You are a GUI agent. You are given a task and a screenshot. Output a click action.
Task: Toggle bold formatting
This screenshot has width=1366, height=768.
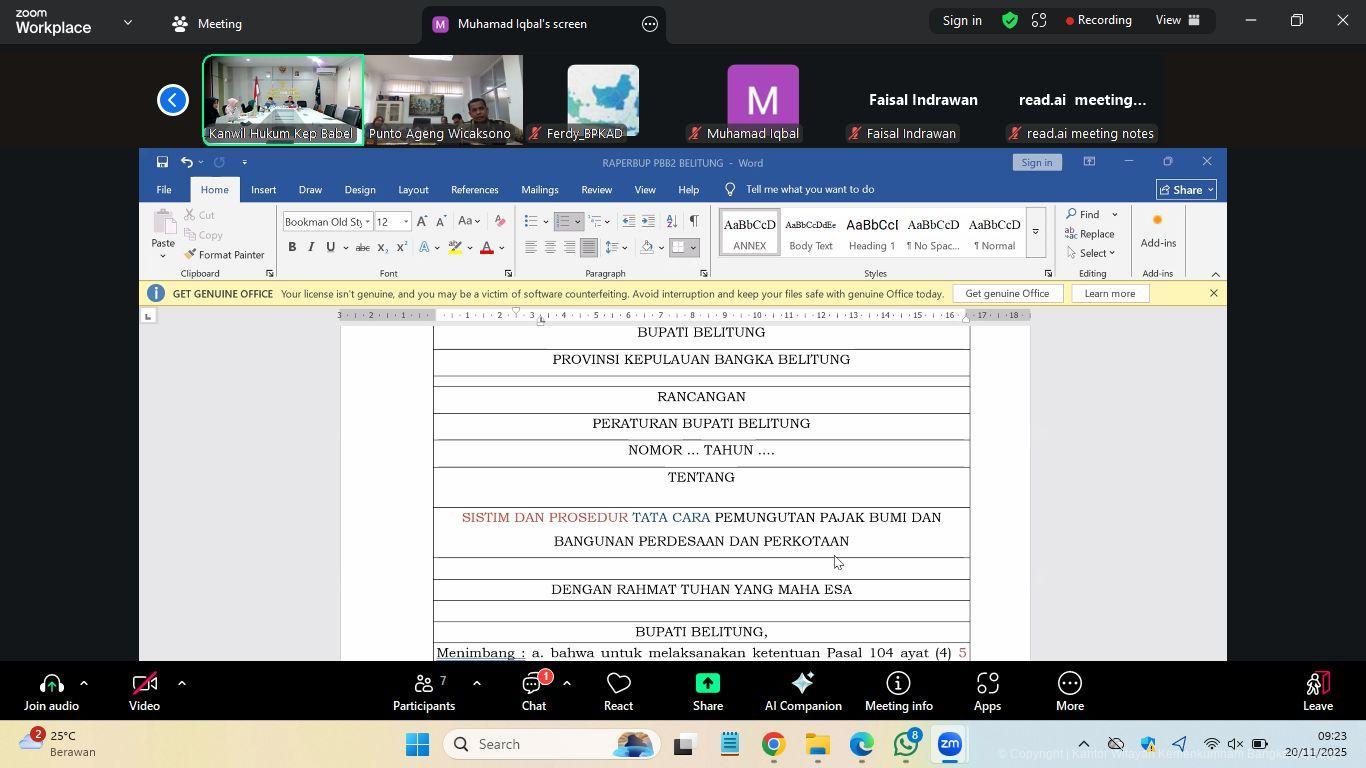click(292, 247)
